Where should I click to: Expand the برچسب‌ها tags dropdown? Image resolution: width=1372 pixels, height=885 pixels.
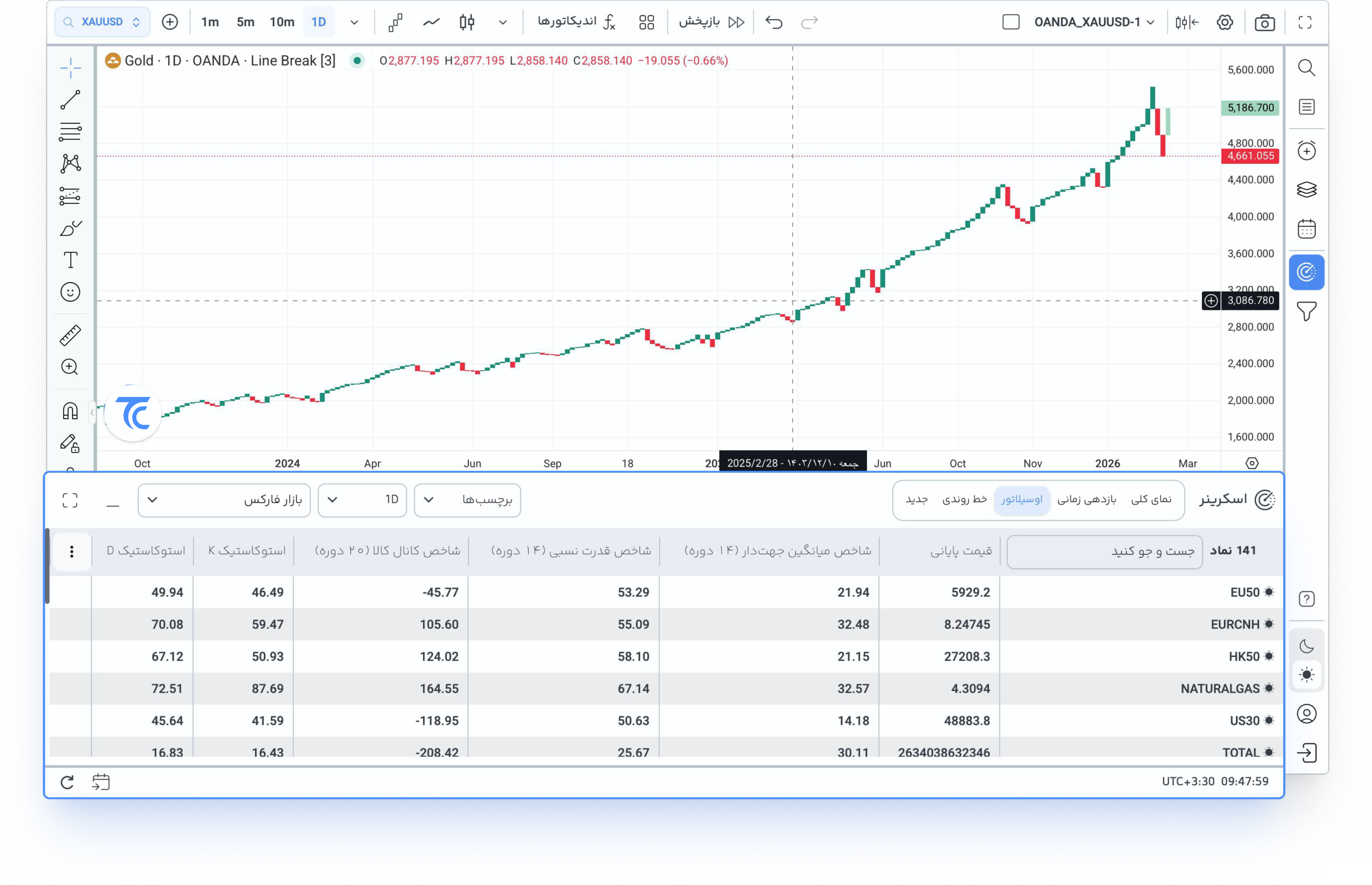point(467,500)
